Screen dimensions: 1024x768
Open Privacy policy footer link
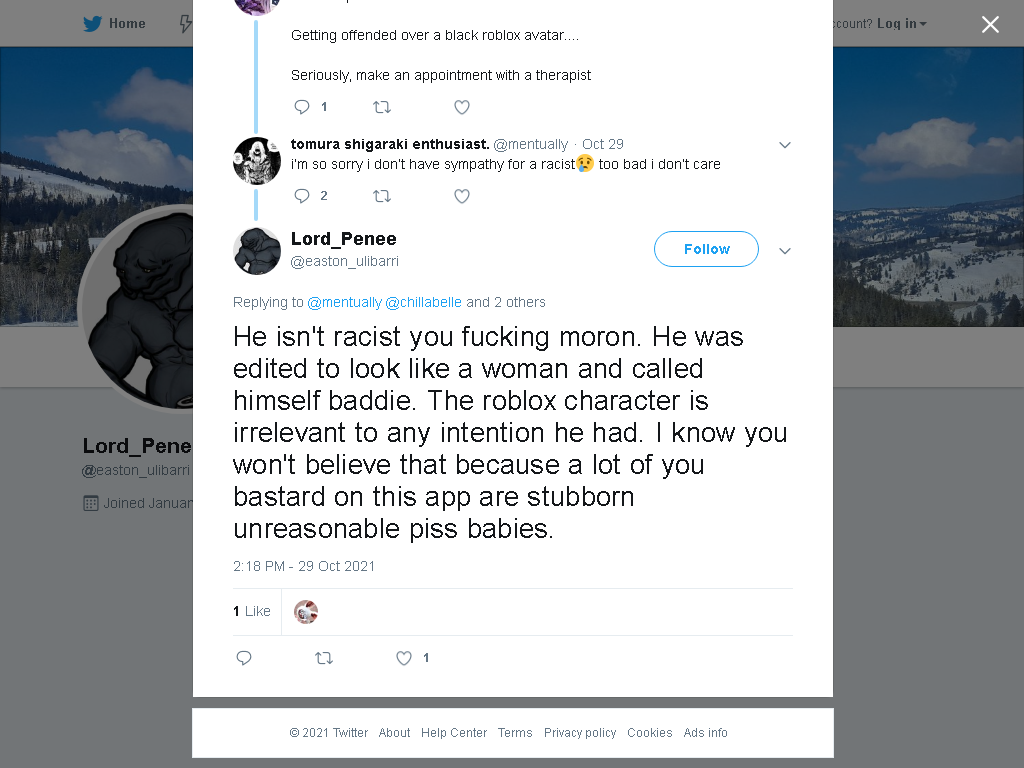[580, 733]
